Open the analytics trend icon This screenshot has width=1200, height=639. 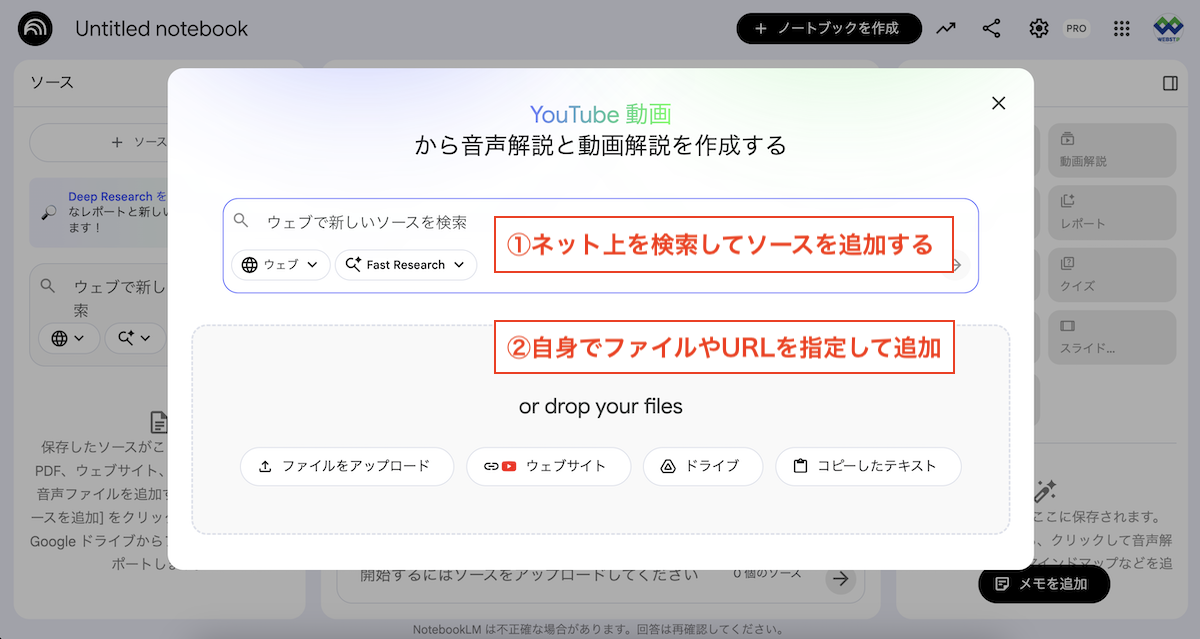(x=945, y=29)
